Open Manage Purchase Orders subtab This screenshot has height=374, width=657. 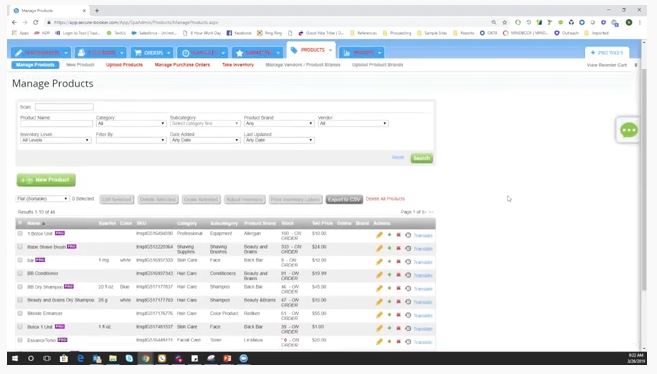182,65
